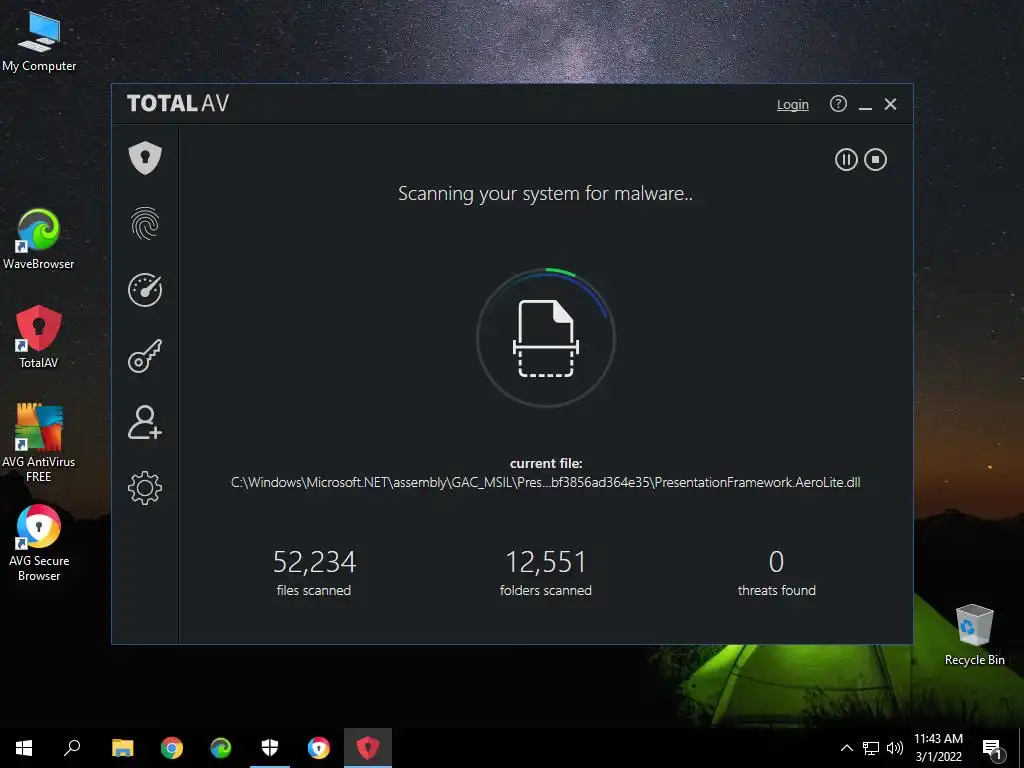Click the Login link
The width and height of the screenshot is (1024, 768).
792,104
